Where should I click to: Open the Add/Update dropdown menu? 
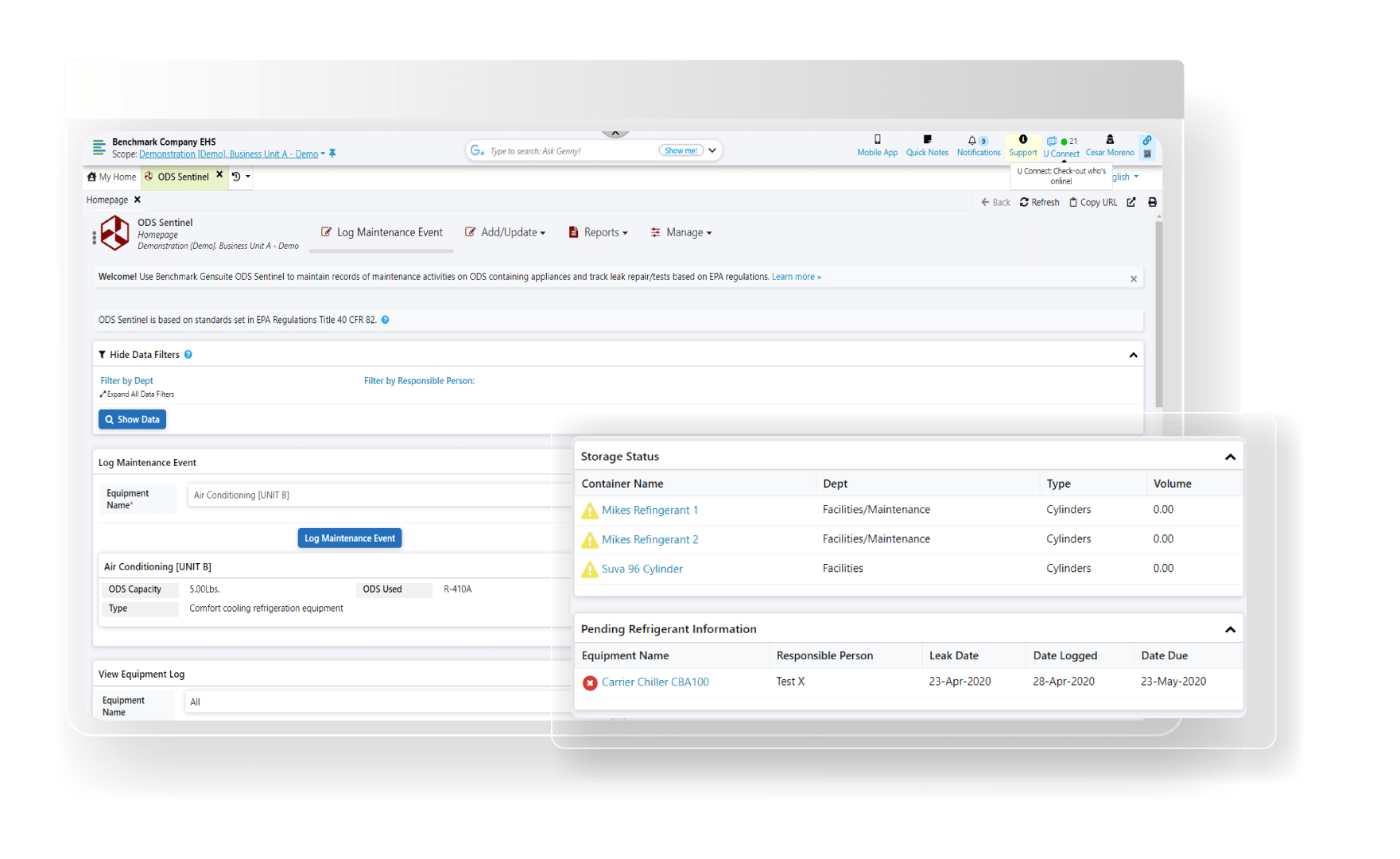[506, 232]
